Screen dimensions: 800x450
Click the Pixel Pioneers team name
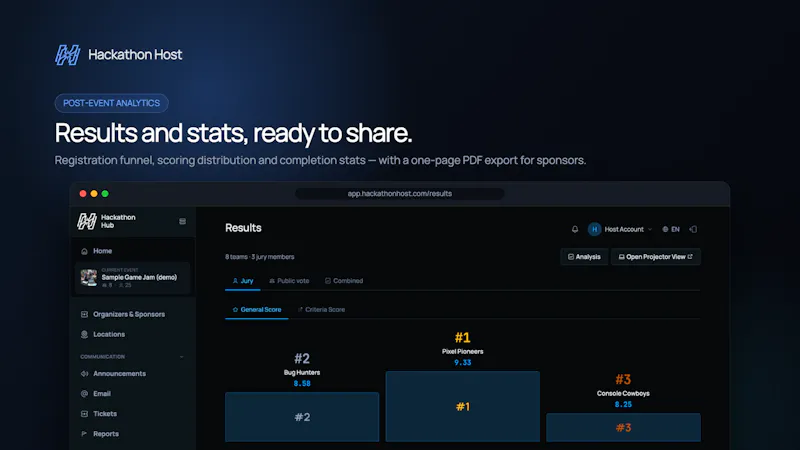pos(463,352)
